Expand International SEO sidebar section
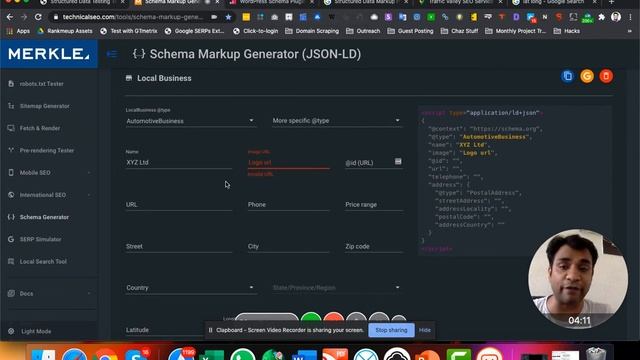 click(x=49, y=195)
